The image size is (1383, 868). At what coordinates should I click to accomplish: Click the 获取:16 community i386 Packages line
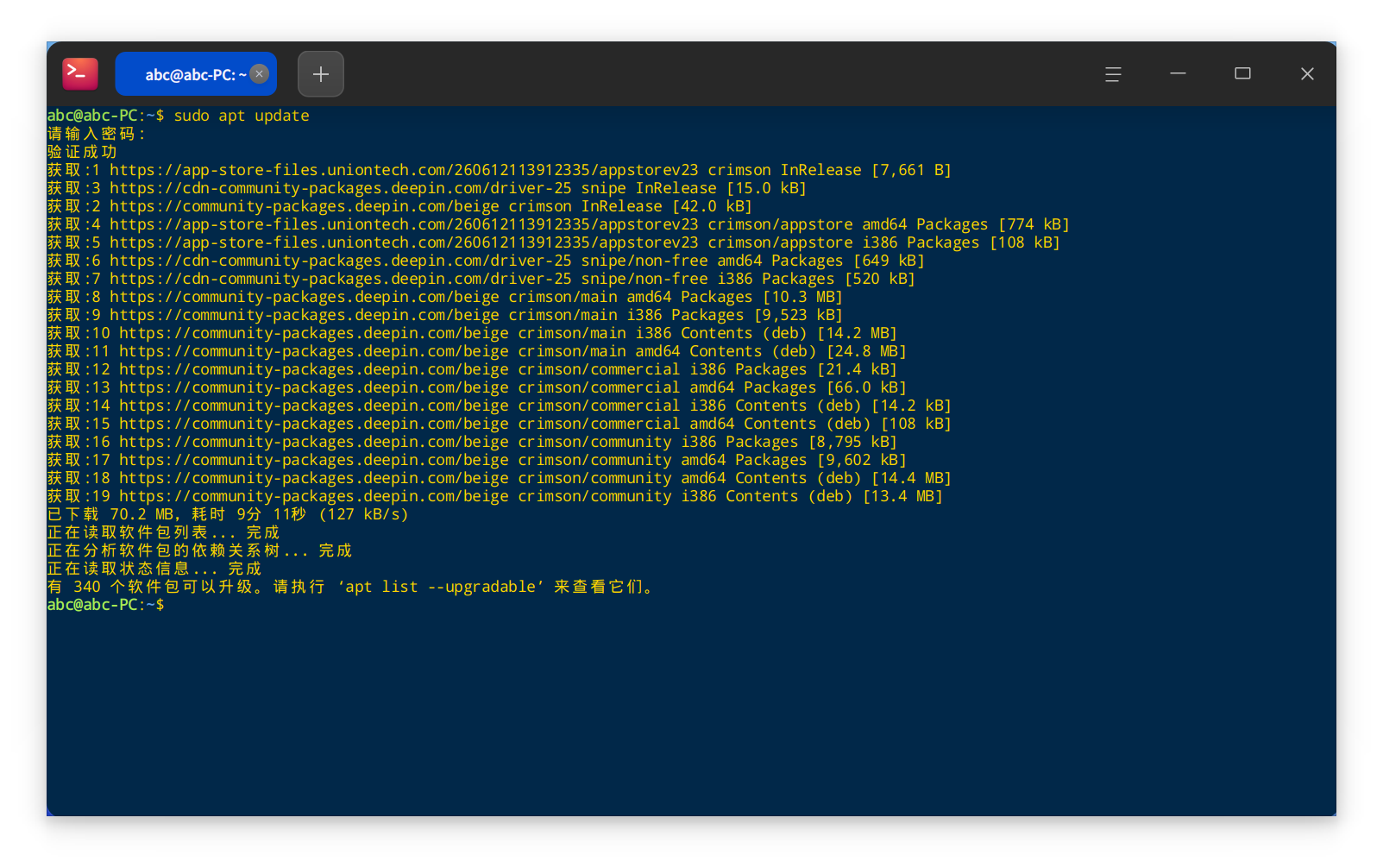pos(472,442)
